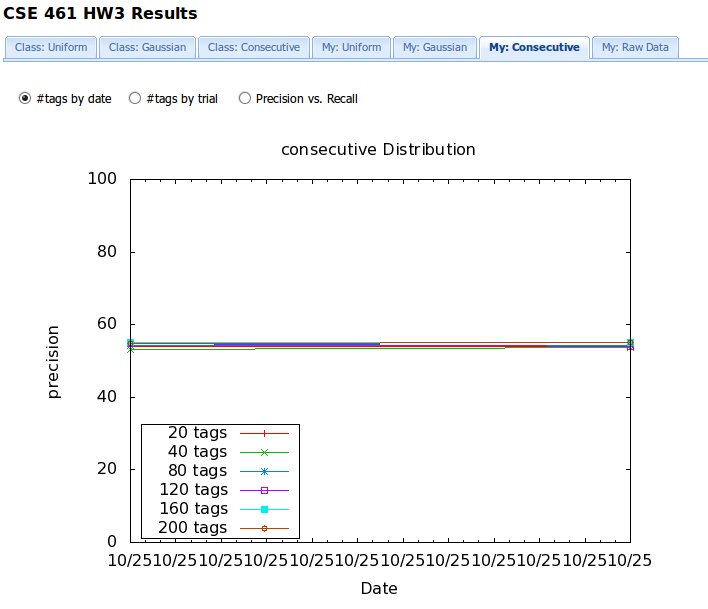The height and width of the screenshot is (609, 708).
Task: Show the My: Raw Data tab
Action: (635, 47)
